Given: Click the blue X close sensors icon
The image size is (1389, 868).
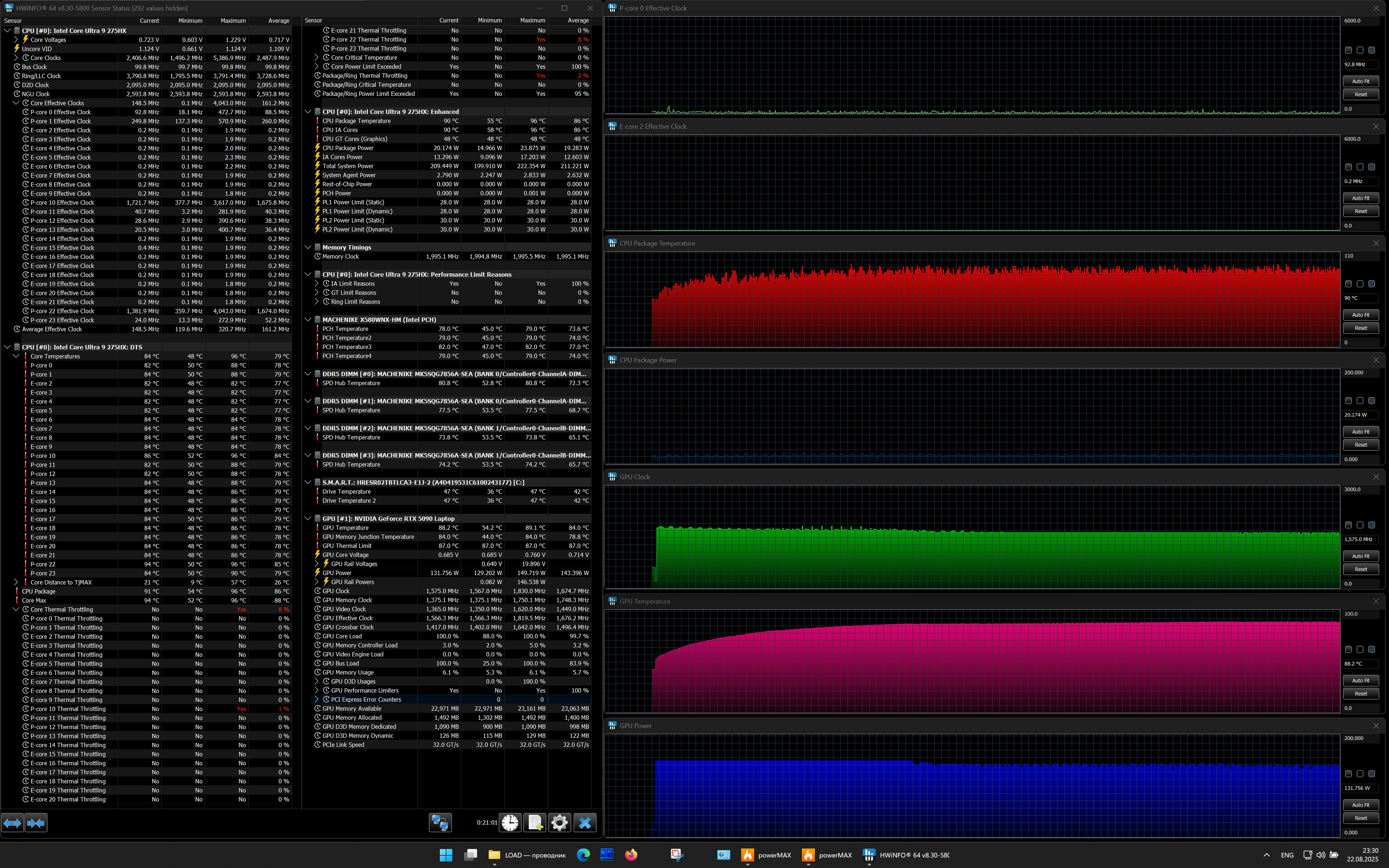Looking at the screenshot, I should pos(585,823).
